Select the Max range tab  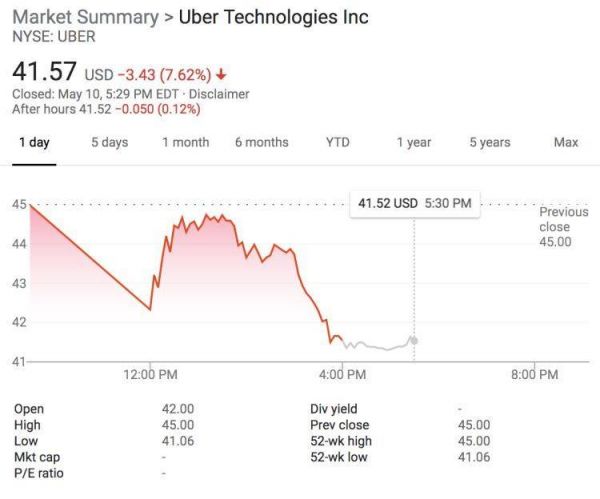[565, 142]
